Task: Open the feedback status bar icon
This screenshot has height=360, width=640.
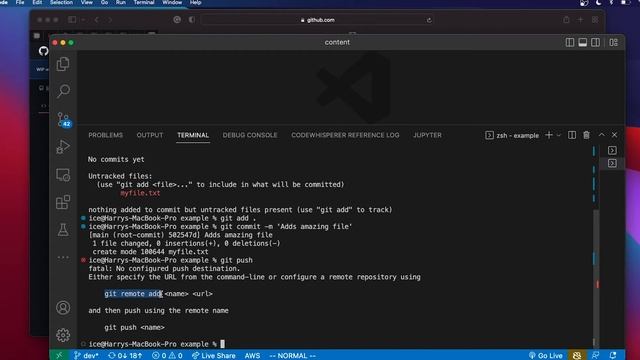Action: tap(596, 356)
